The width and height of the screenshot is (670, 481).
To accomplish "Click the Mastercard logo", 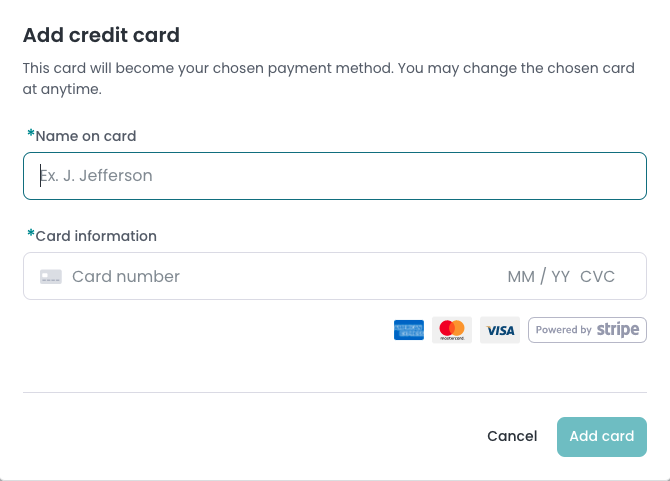I will [452, 330].
